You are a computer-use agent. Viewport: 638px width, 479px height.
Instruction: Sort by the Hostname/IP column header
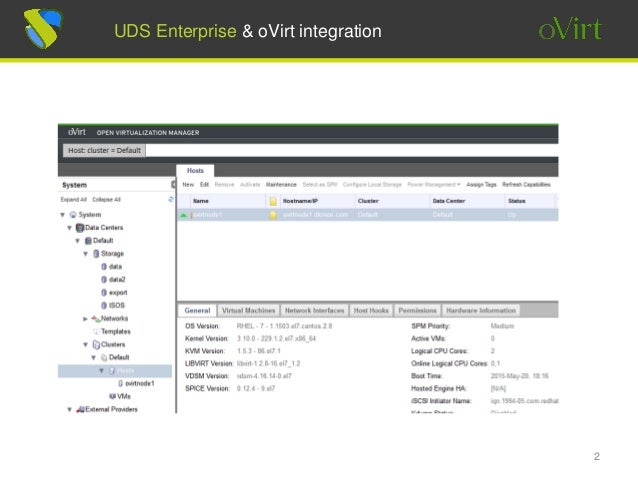click(x=317, y=201)
